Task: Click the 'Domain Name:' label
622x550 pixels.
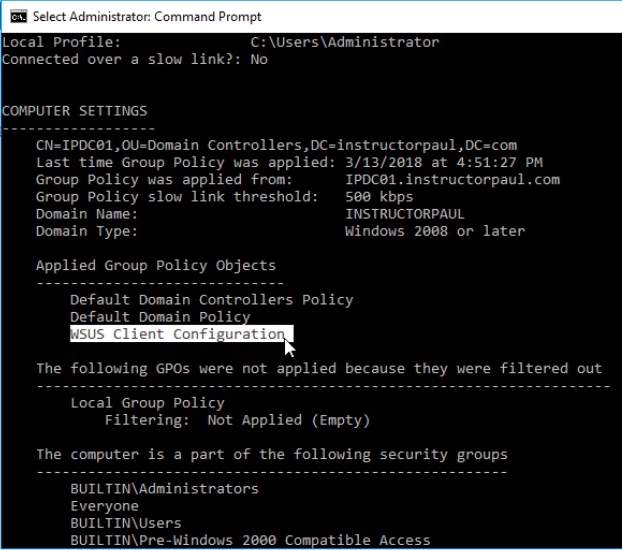Action: [87, 214]
